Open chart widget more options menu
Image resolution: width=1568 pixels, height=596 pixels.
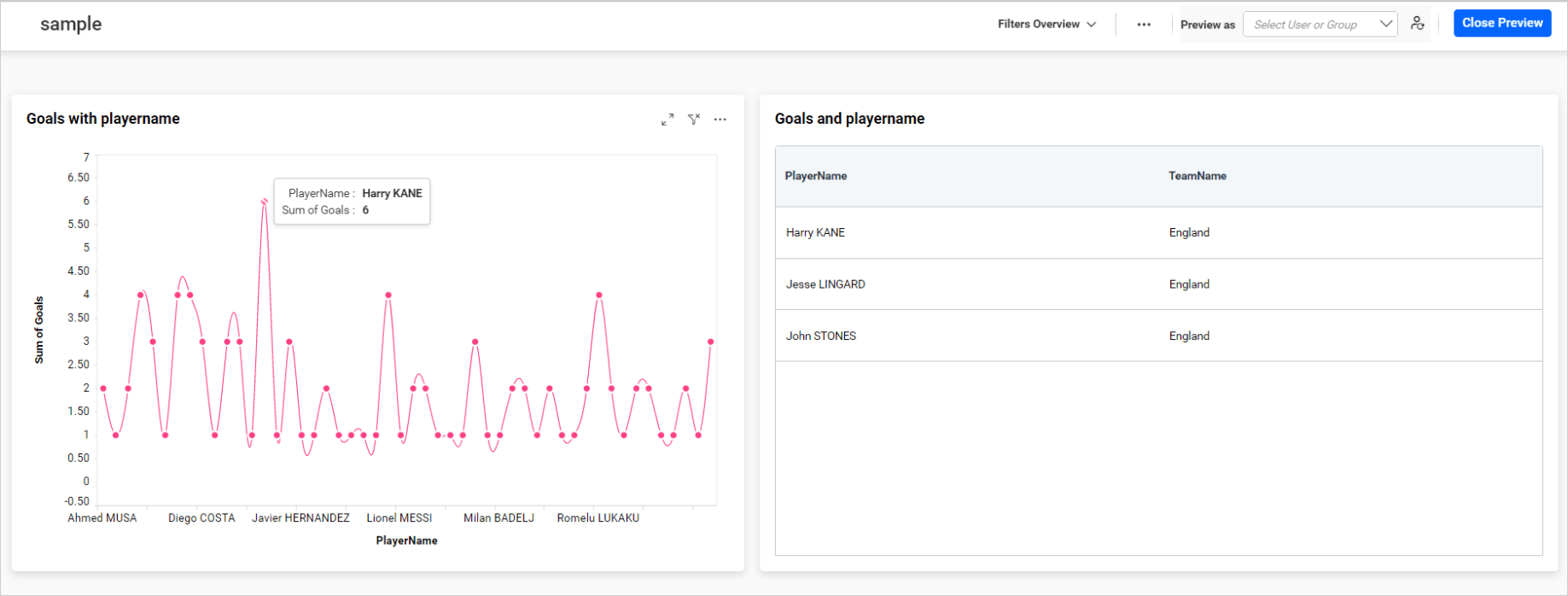[x=720, y=120]
